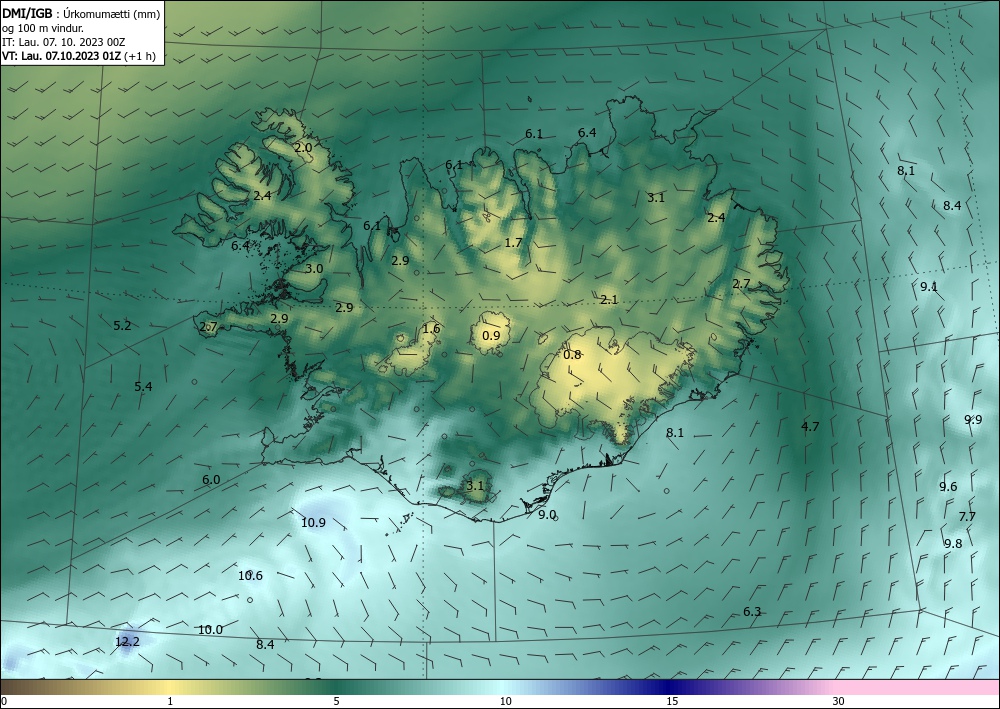The width and height of the screenshot is (1000, 709).
Task: Click the 2.0 value on the map
Action: tap(303, 147)
